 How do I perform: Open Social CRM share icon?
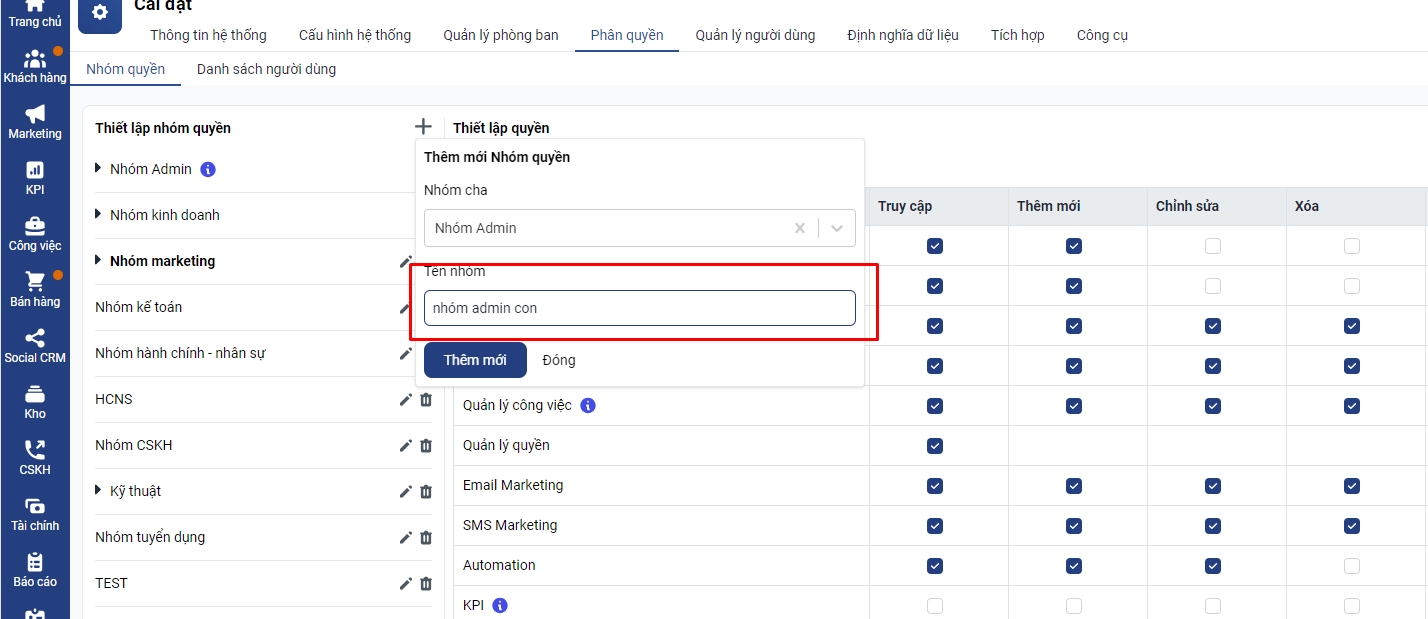click(x=35, y=339)
